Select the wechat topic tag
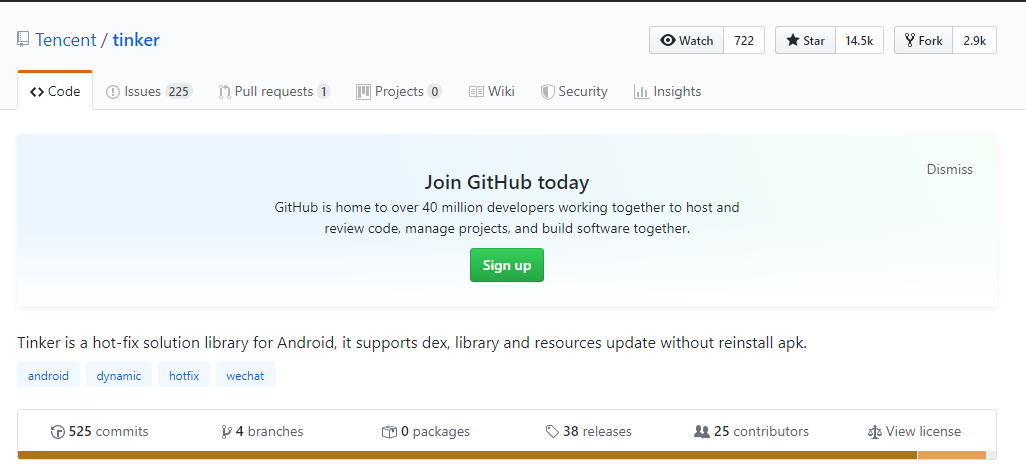This screenshot has width=1026, height=464. tap(245, 376)
